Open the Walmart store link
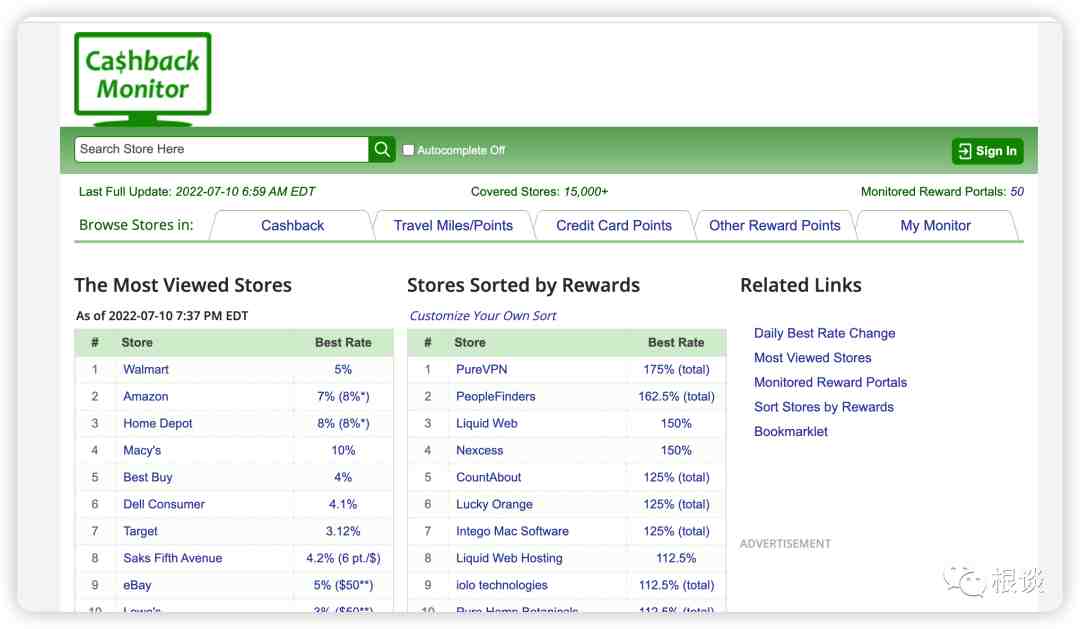Image resolution: width=1080 pixels, height=629 pixels. point(146,369)
